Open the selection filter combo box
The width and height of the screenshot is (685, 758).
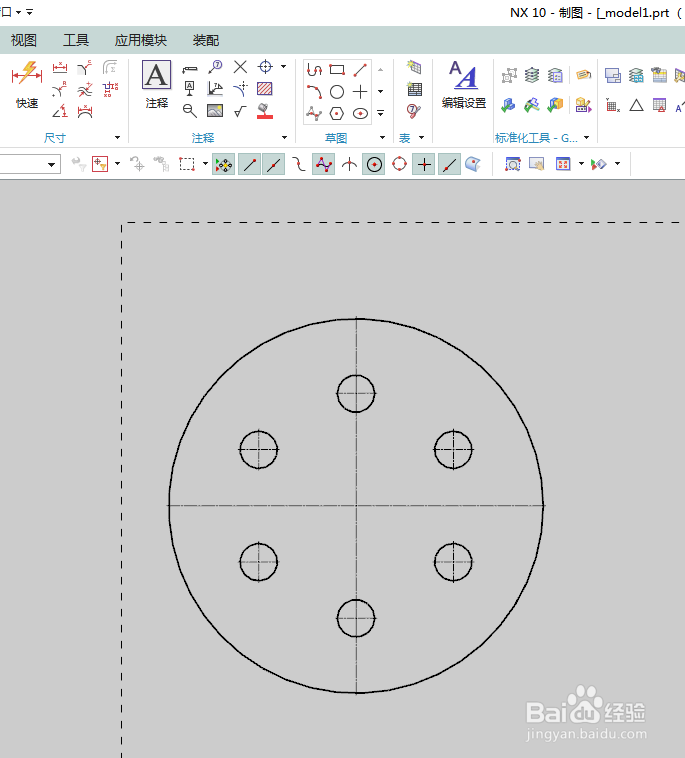coord(30,164)
